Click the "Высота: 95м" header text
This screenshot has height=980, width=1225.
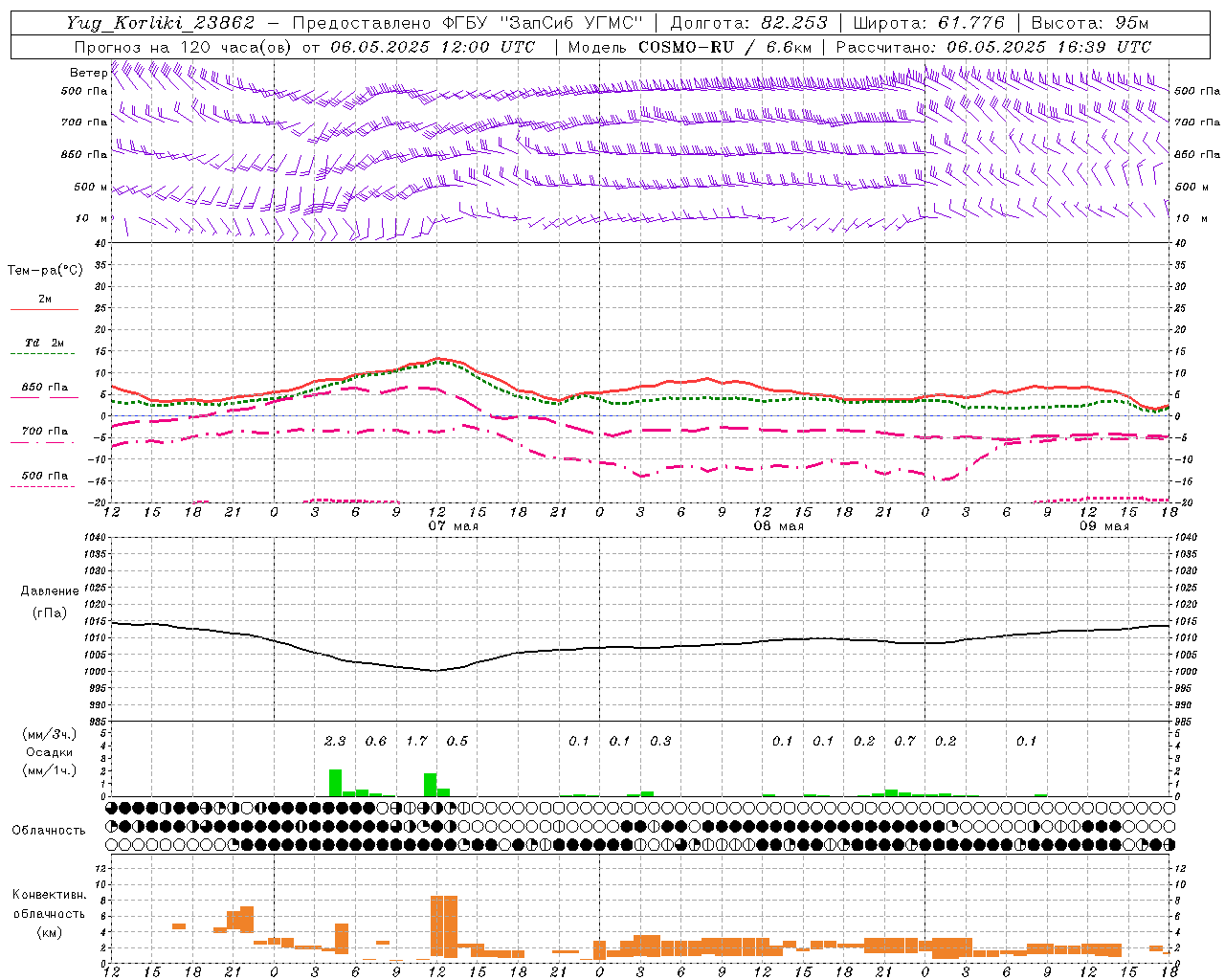point(1090,23)
